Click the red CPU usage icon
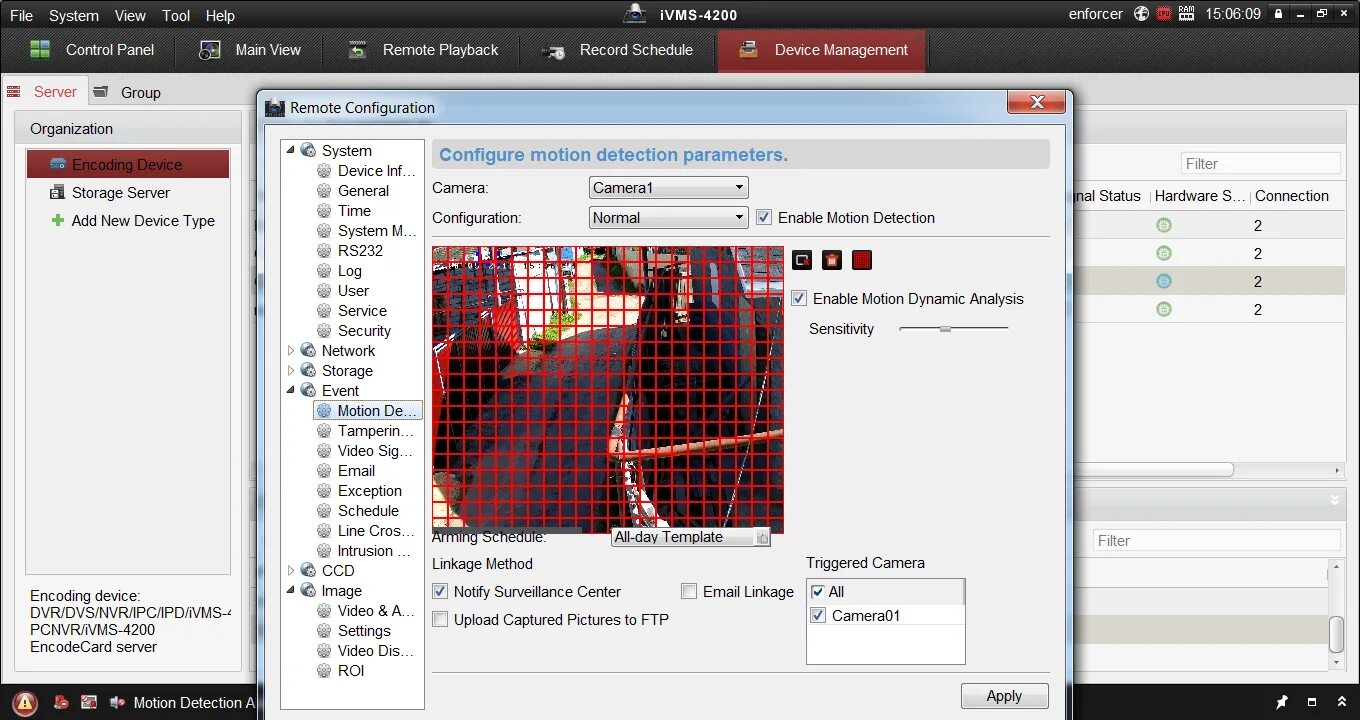This screenshot has height=720, width=1360. tap(1164, 14)
